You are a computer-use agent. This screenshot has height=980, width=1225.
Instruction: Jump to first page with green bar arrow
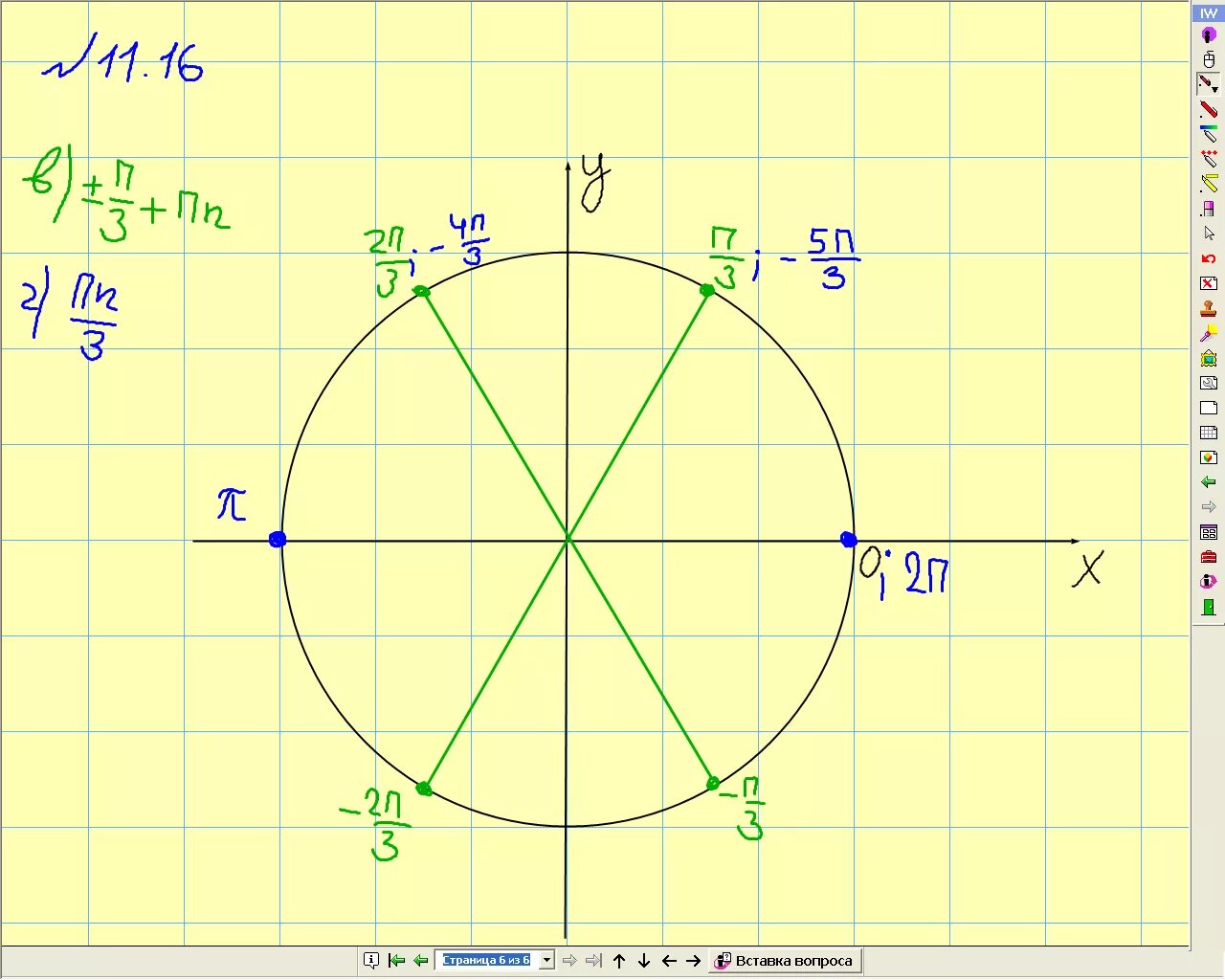pos(396,961)
